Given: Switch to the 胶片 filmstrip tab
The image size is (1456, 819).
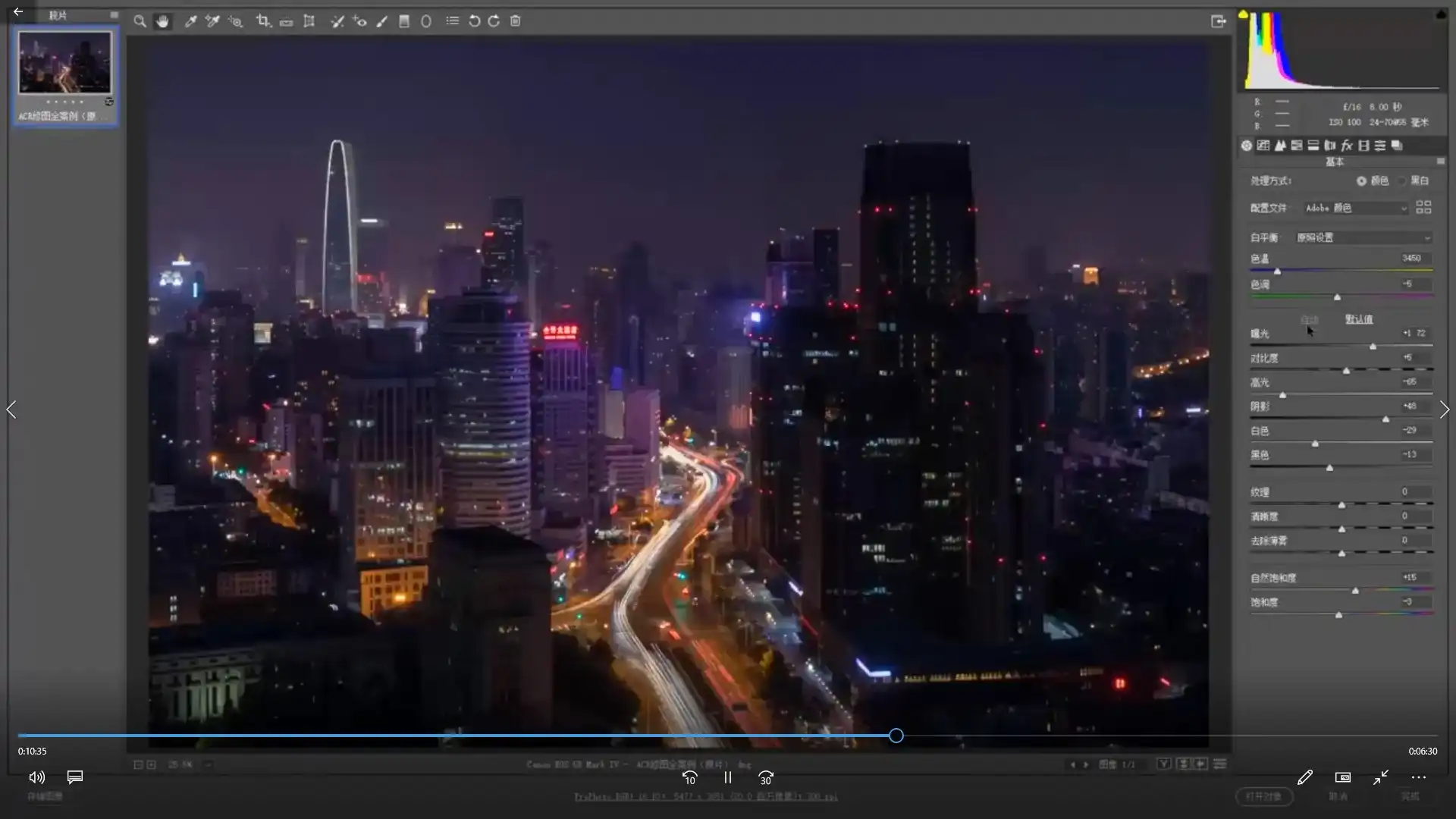Looking at the screenshot, I should (x=59, y=14).
